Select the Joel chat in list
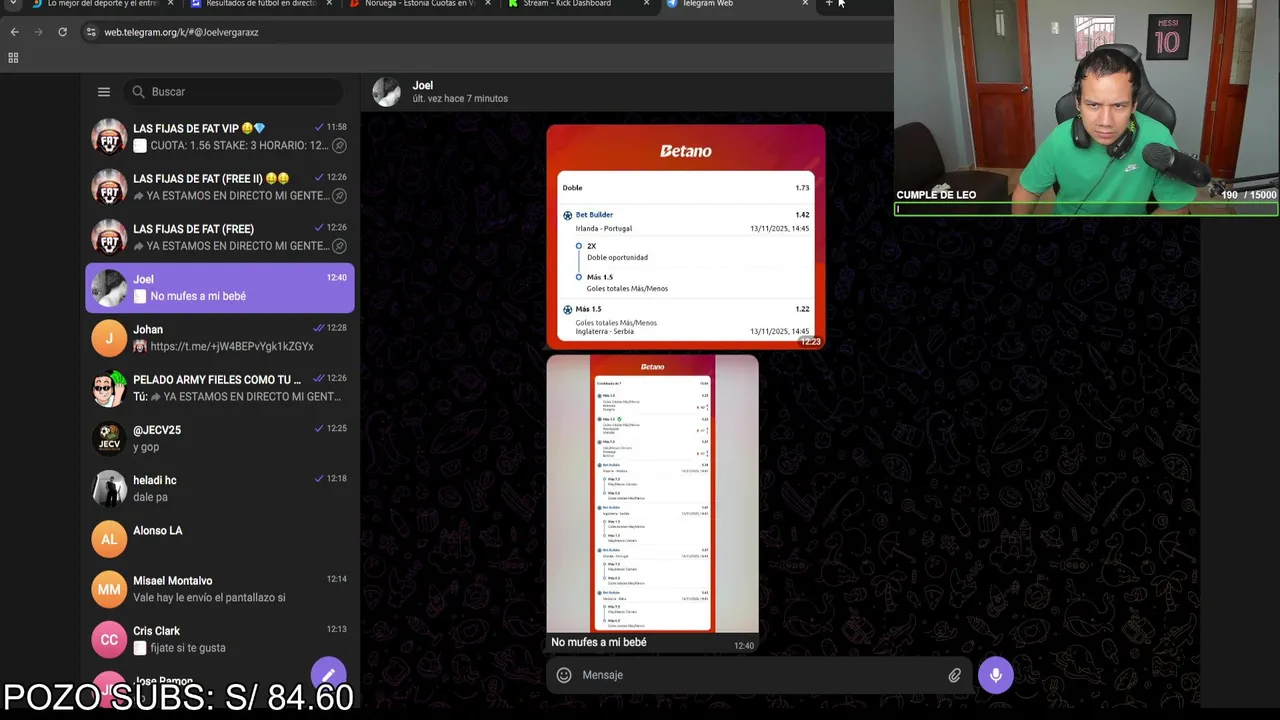 click(x=220, y=288)
